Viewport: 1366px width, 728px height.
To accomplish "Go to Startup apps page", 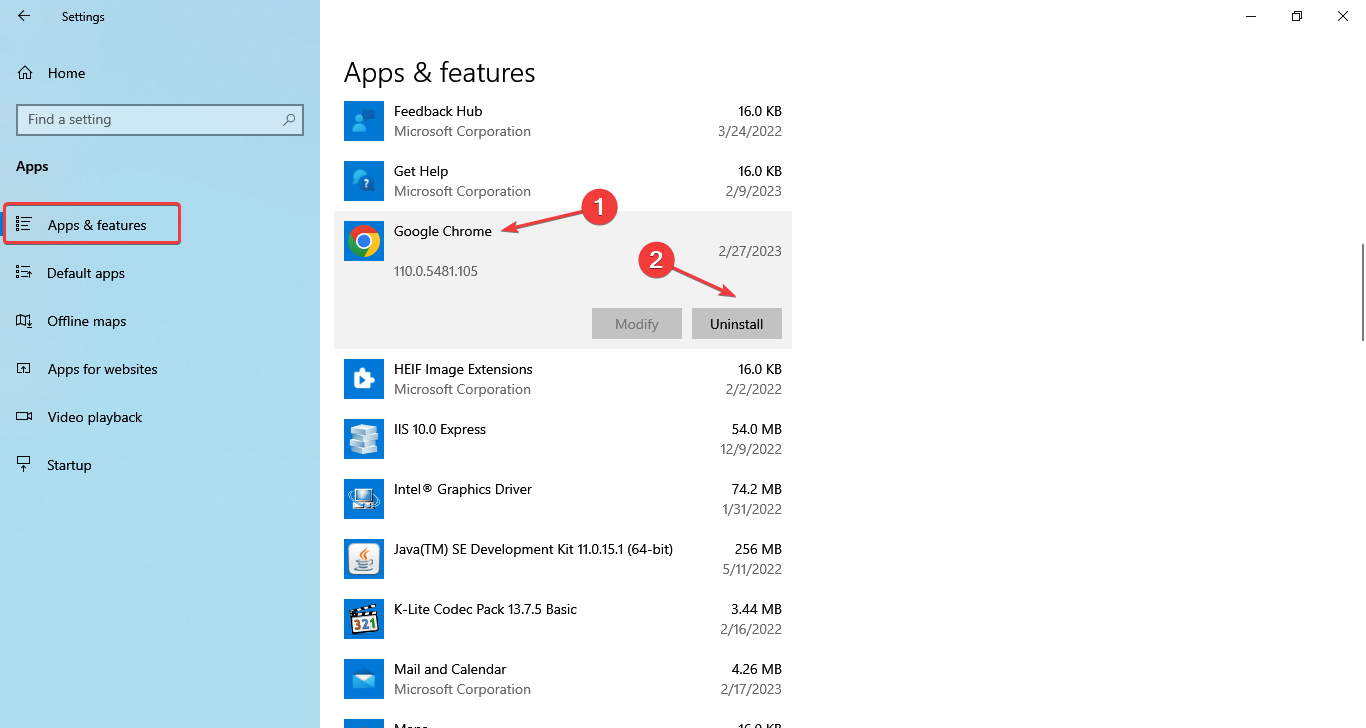I will [x=69, y=465].
